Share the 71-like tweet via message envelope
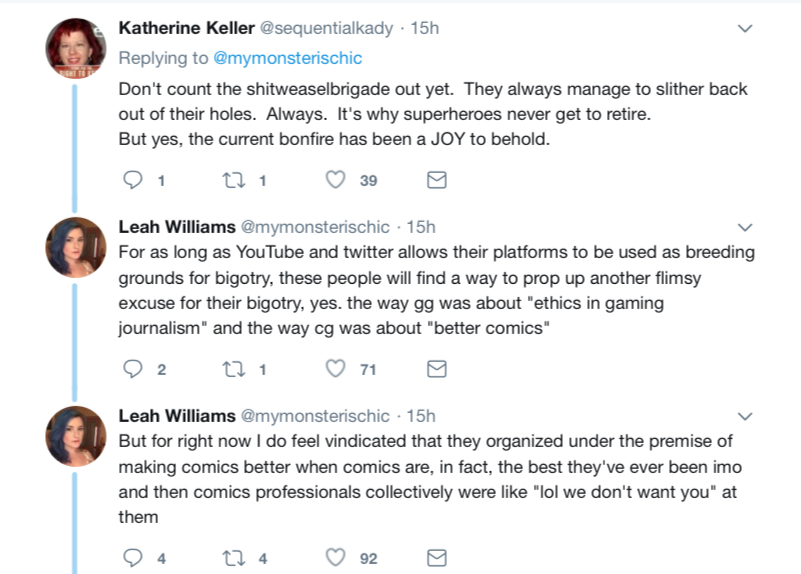Viewport: 801px width, 574px height. pos(437,369)
